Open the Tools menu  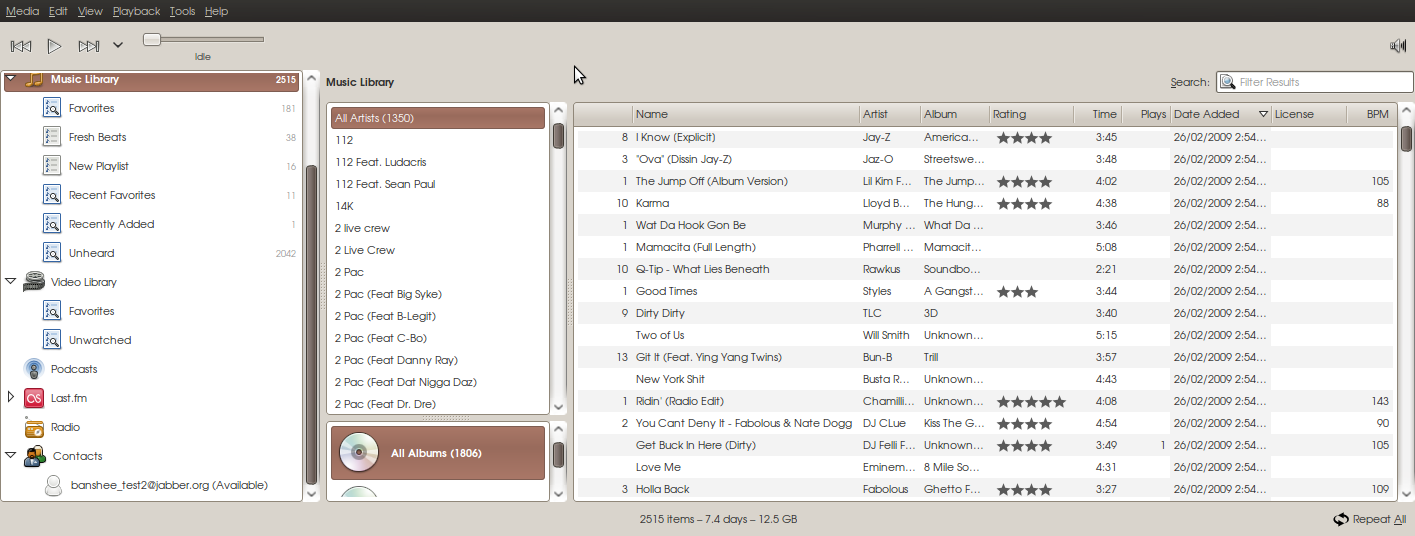(182, 11)
